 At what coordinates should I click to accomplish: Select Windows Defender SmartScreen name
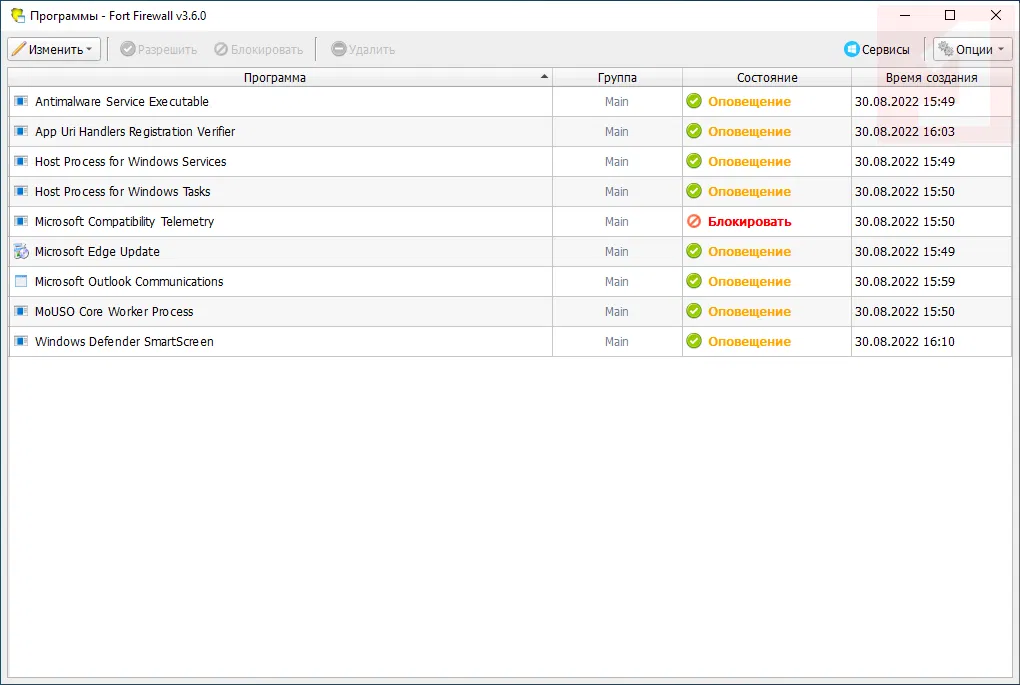124,341
